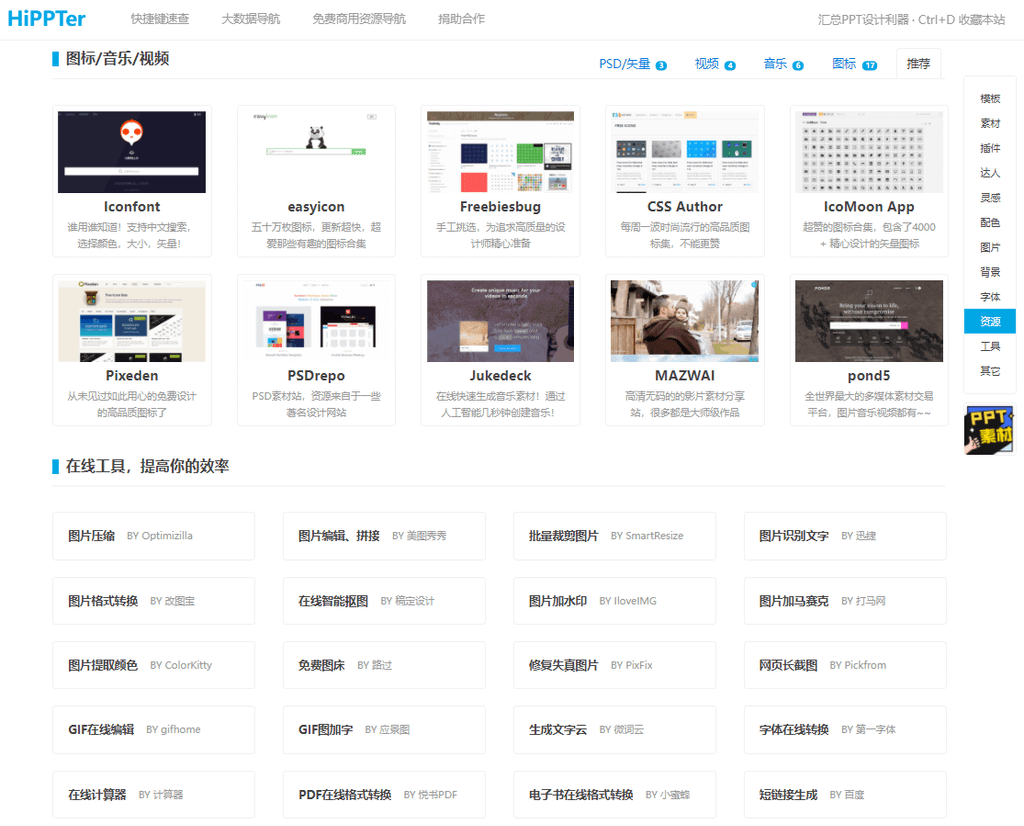Jump to 图片 in side navigation

tap(990, 247)
